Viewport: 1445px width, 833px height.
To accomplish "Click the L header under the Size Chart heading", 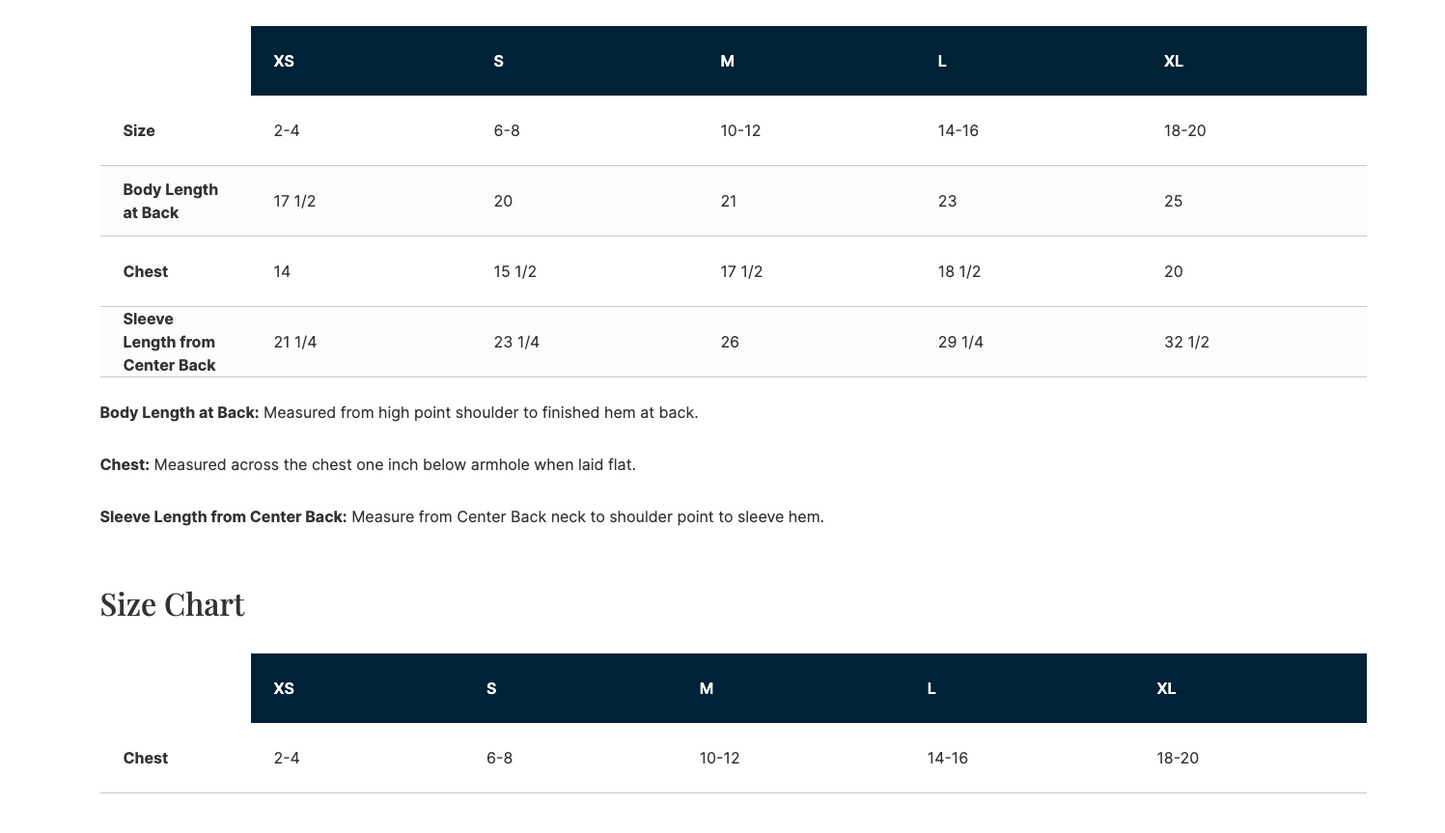I will (x=931, y=688).
